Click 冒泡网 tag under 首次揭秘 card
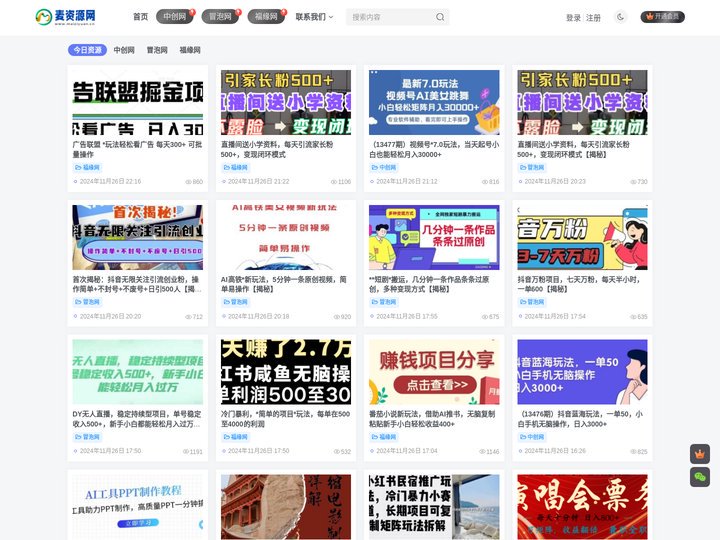Image resolution: width=720 pixels, height=540 pixels. pyautogui.click(x=88, y=302)
